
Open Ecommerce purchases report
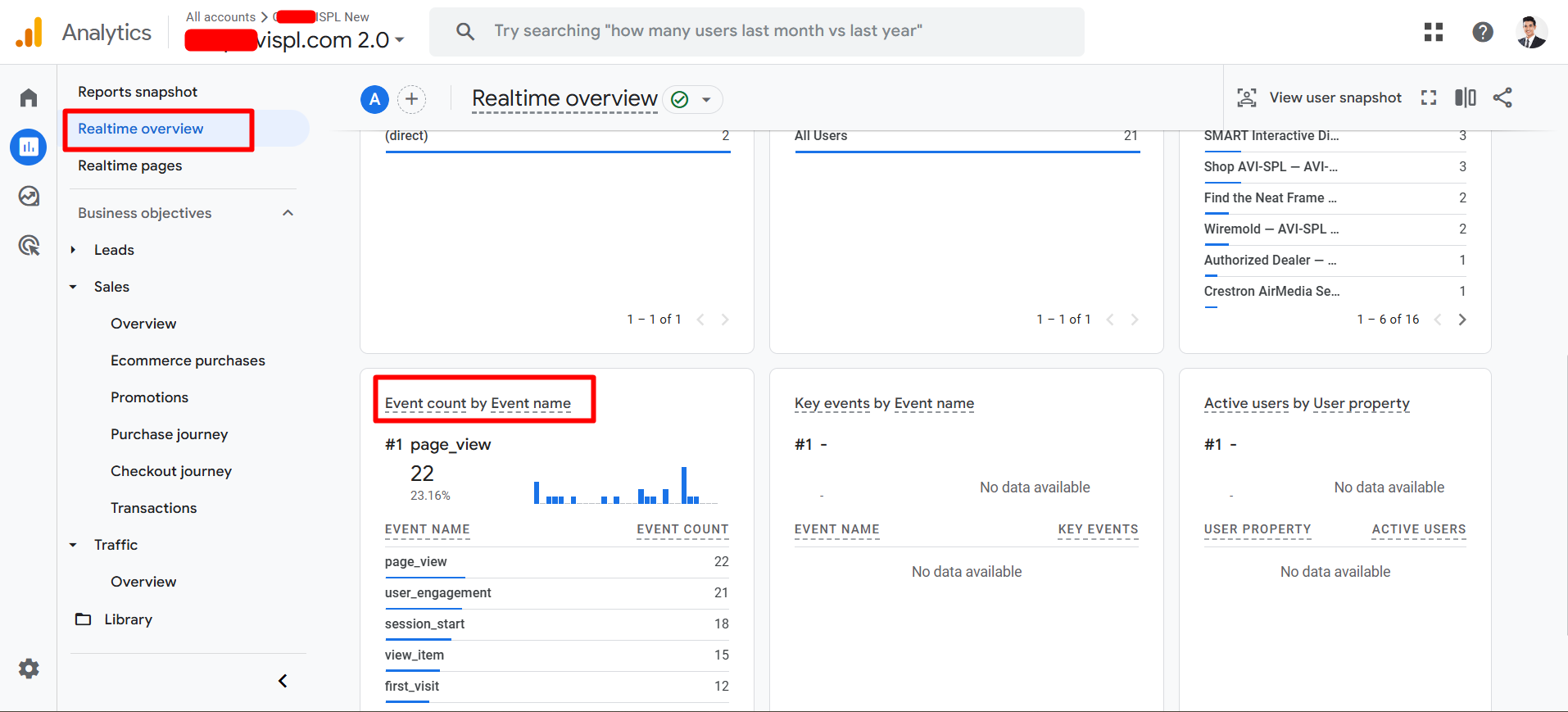tap(188, 361)
